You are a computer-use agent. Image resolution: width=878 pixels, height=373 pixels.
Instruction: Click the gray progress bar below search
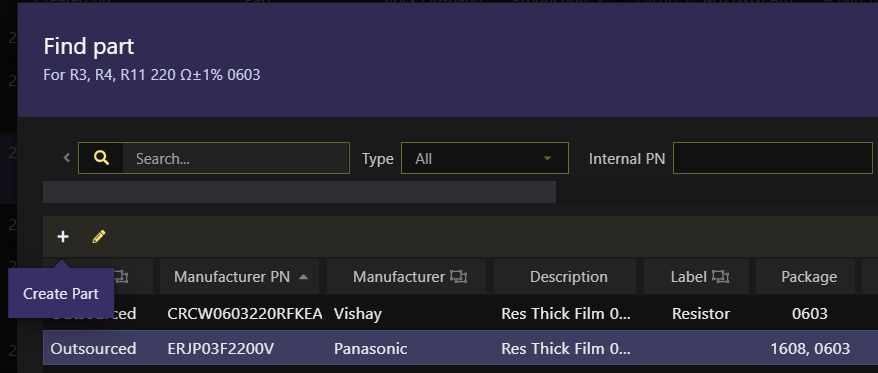pos(300,192)
